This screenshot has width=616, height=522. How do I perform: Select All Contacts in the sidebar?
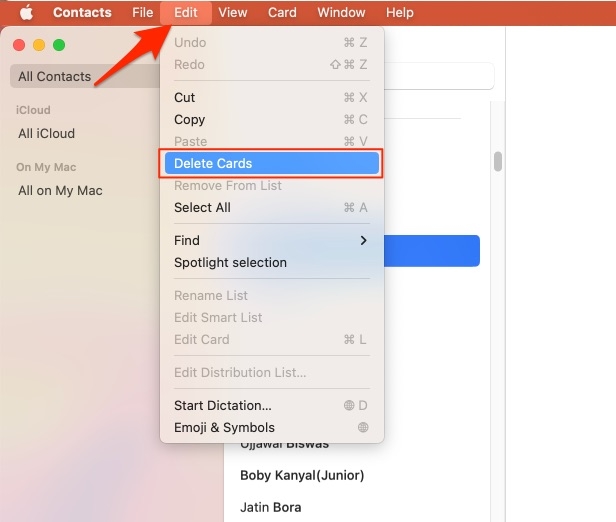click(x=85, y=76)
